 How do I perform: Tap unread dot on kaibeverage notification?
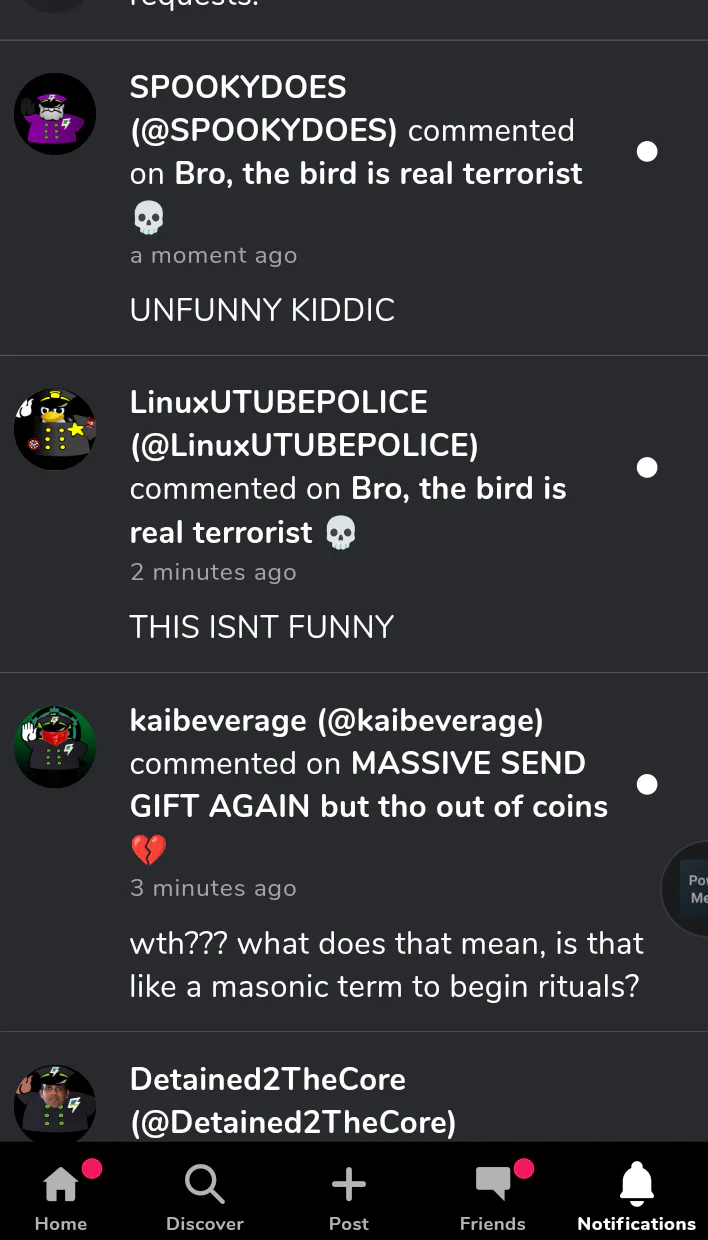click(x=647, y=784)
